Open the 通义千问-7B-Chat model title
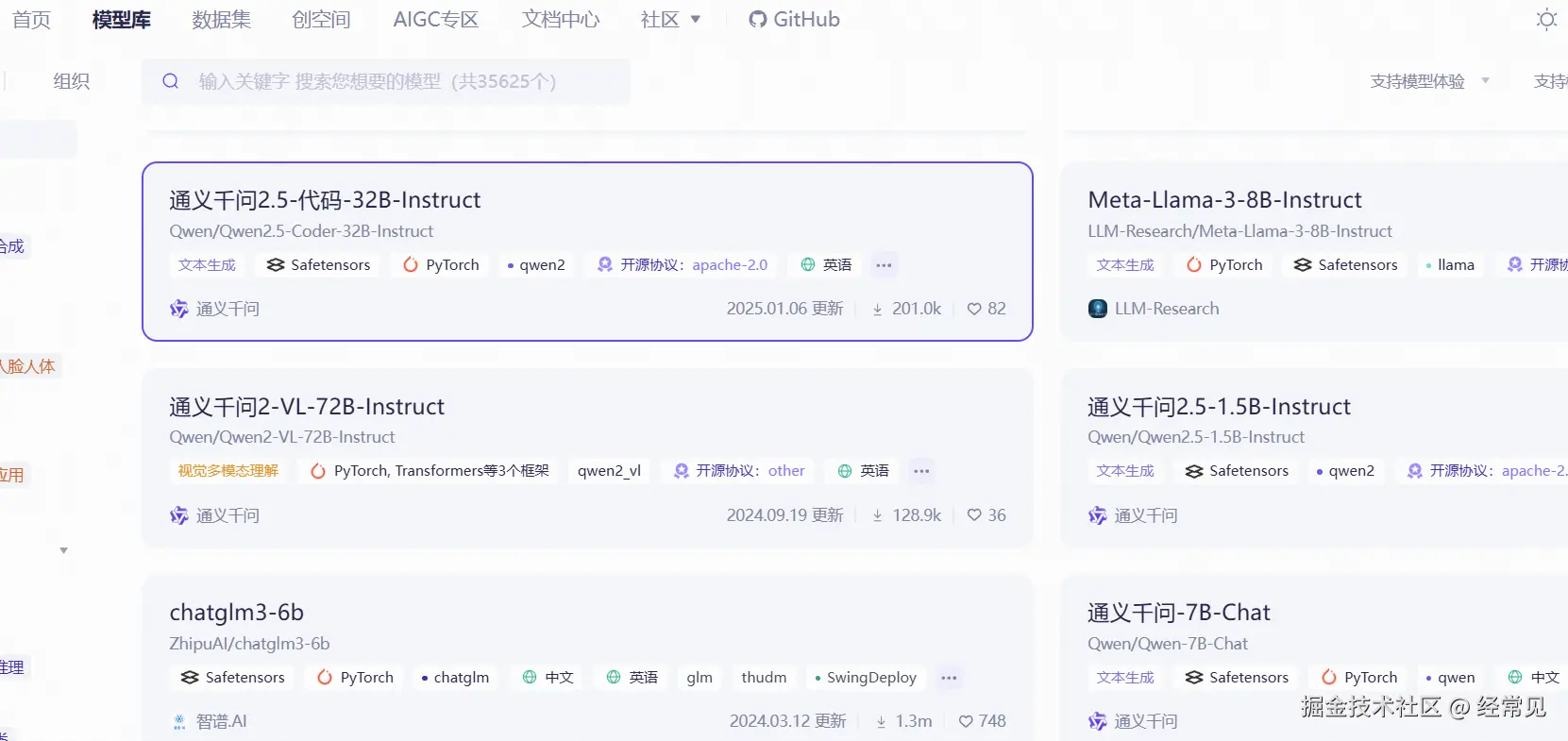This screenshot has height=741, width=1568. 1178,613
